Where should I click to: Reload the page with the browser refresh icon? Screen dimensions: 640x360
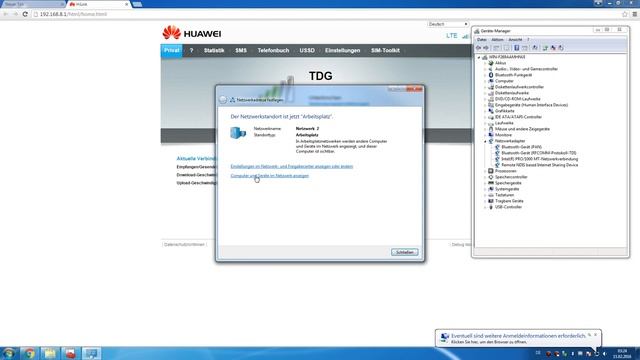pyautogui.click(x=25, y=14)
